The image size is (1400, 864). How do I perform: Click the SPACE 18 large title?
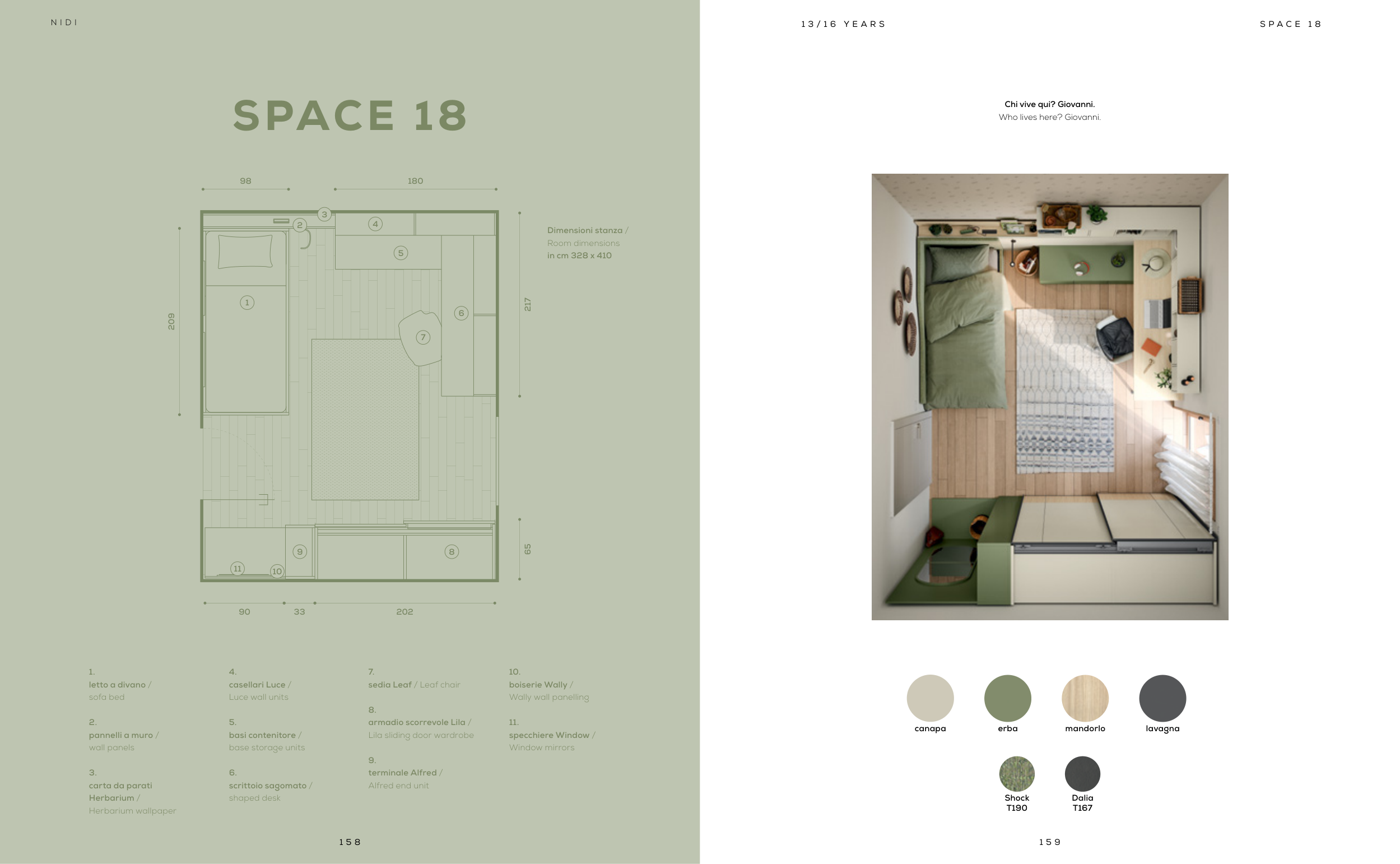(350, 115)
